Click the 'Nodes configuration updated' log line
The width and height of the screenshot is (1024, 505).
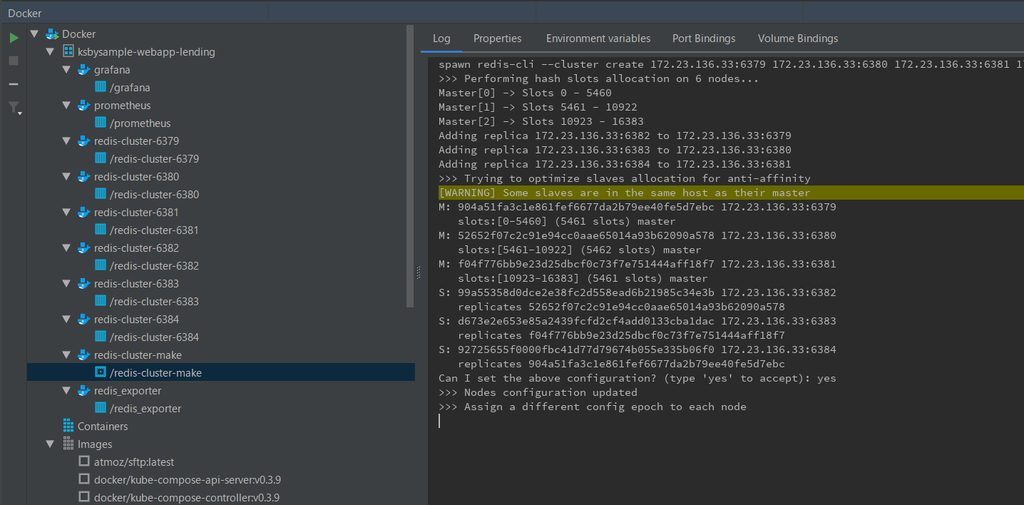(537, 393)
